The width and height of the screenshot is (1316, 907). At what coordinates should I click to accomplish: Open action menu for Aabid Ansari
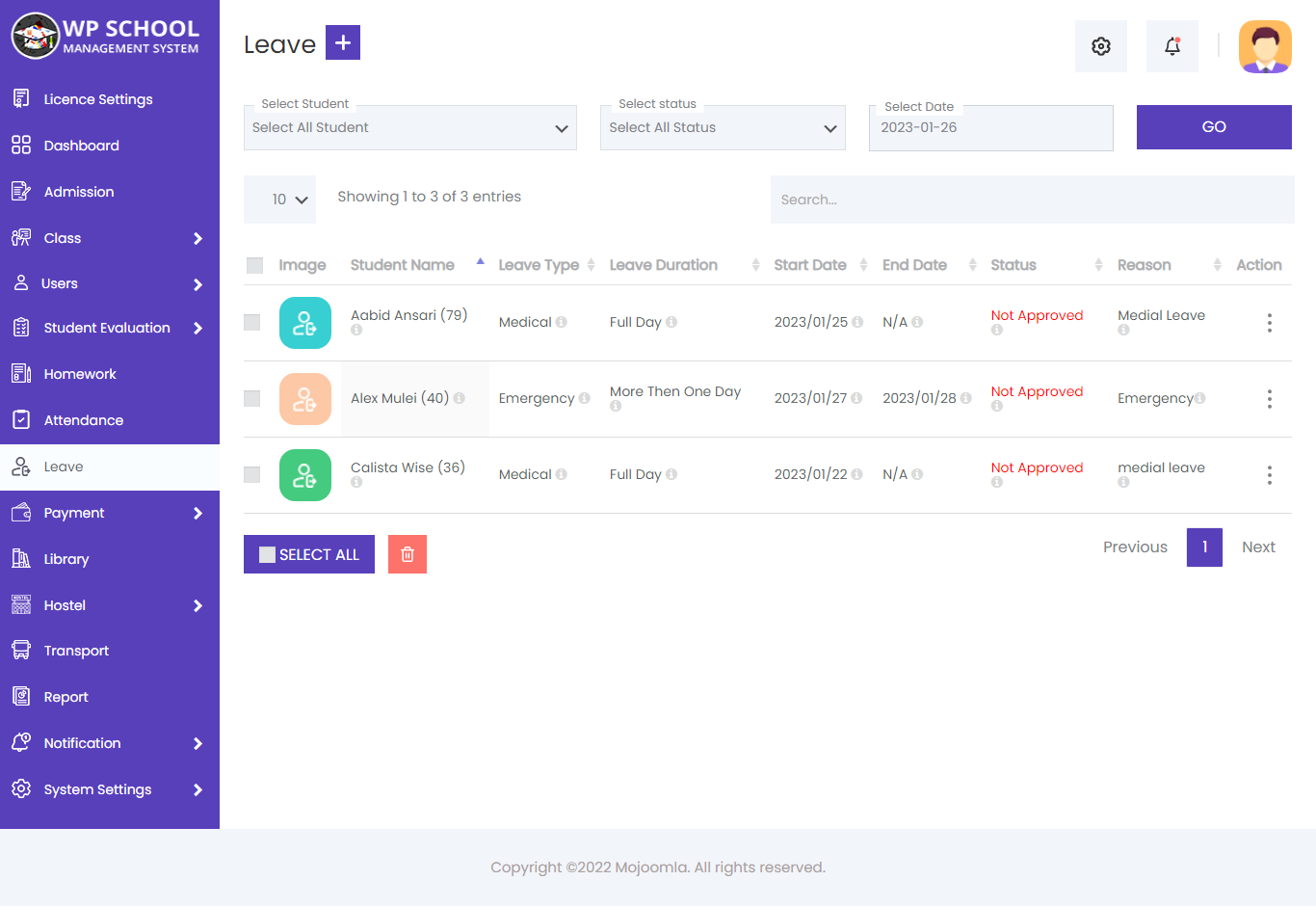(1269, 323)
